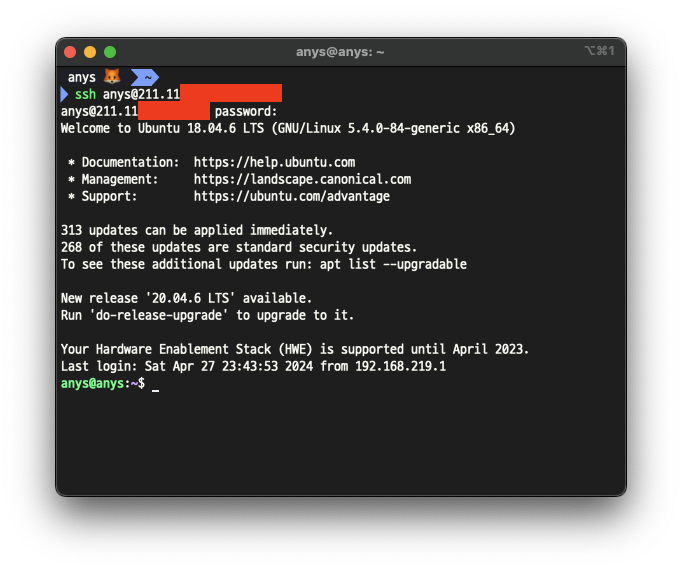Click the 'Support:' label
Image resolution: width=682 pixels, height=570 pixels.
tap(110, 196)
